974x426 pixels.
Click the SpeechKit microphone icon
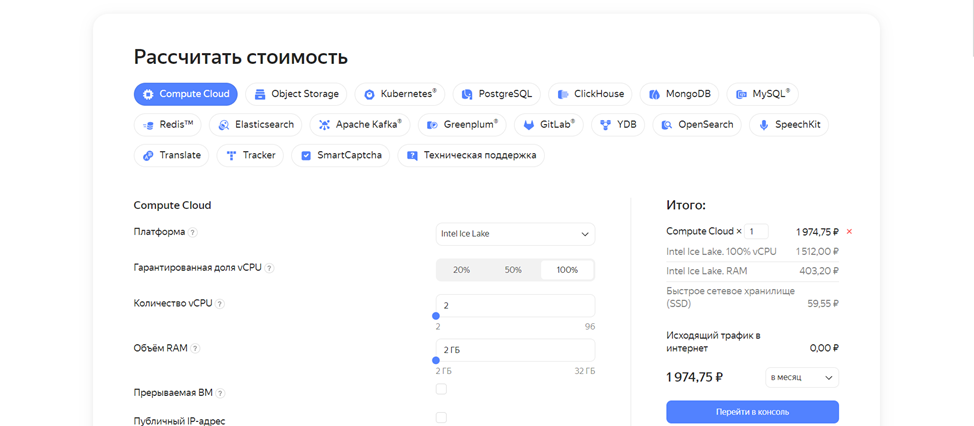pos(763,125)
